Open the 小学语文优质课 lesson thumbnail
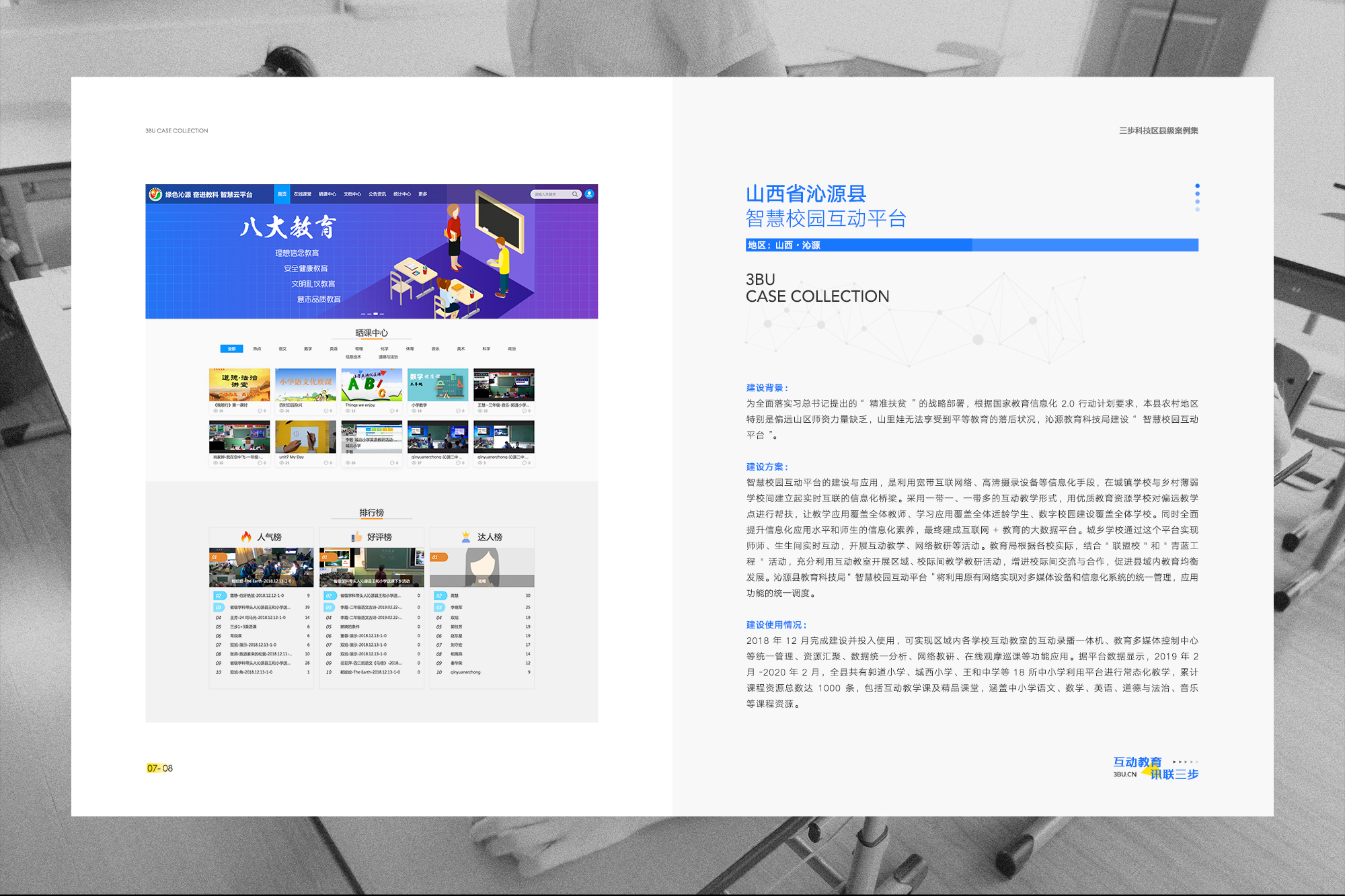This screenshot has width=1345, height=896. (305, 384)
